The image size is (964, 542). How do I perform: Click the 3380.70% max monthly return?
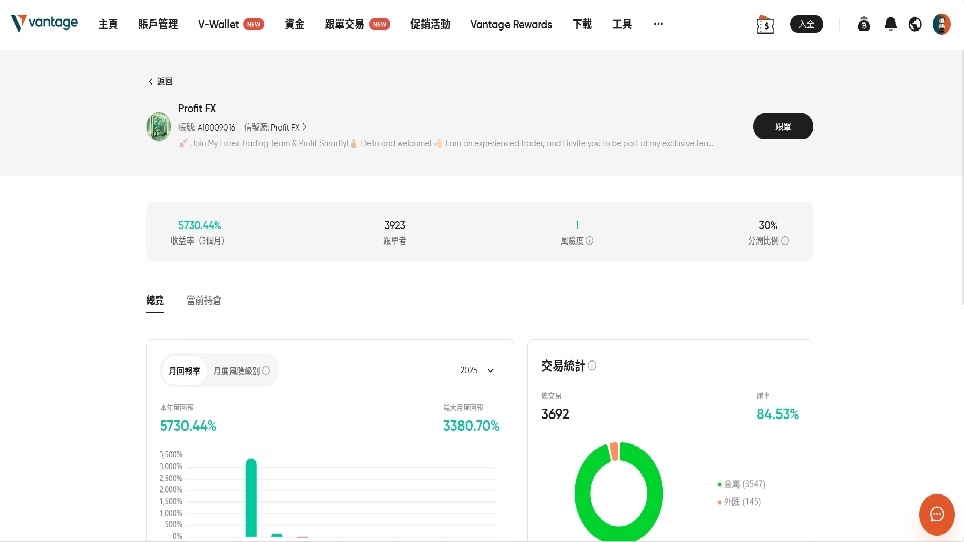pos(471,426)
